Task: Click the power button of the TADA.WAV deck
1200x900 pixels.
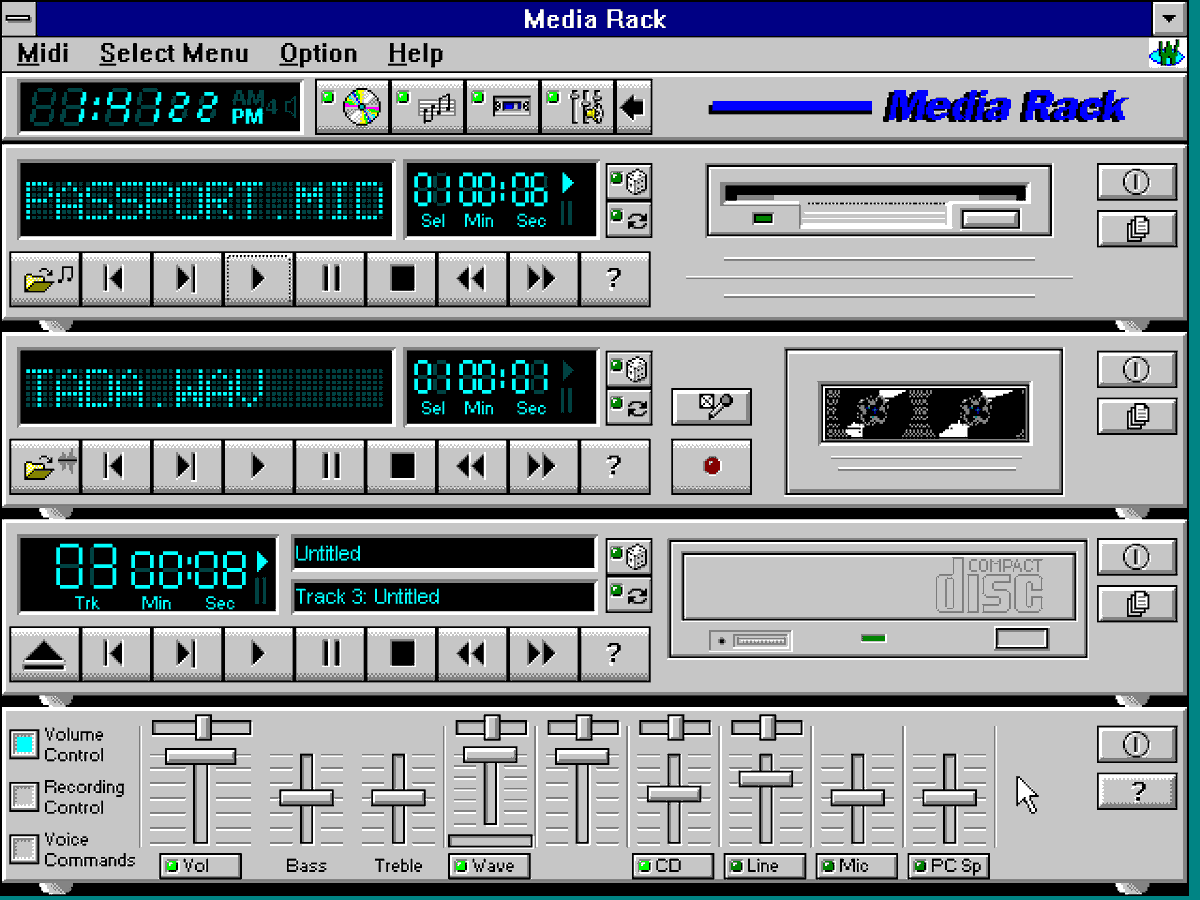Action: pyautogui.click(x=1136, y=369)
